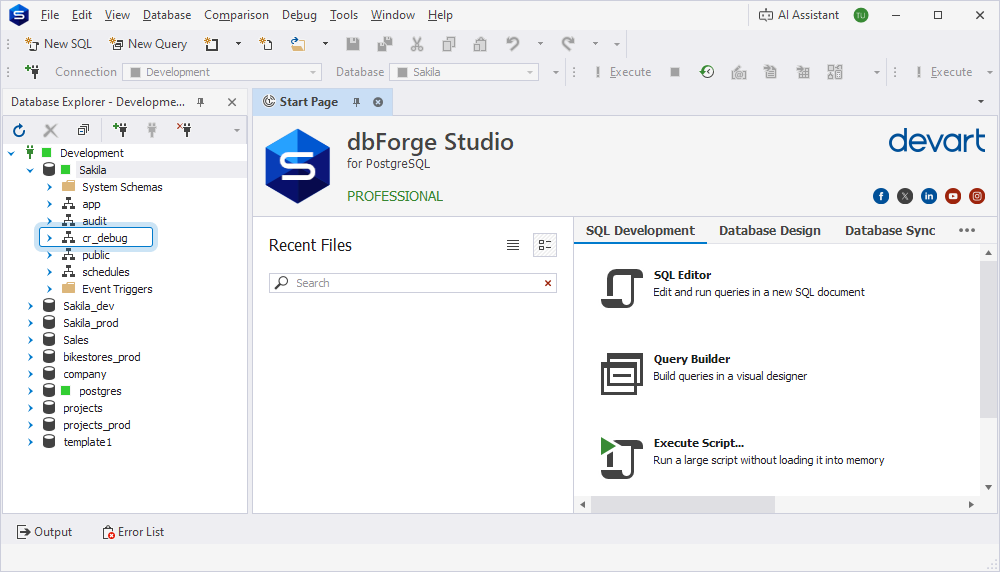This screenshot has width=1000, height=572.
Task: Click the Paste icon in toolbar
Action: [480, 44]
